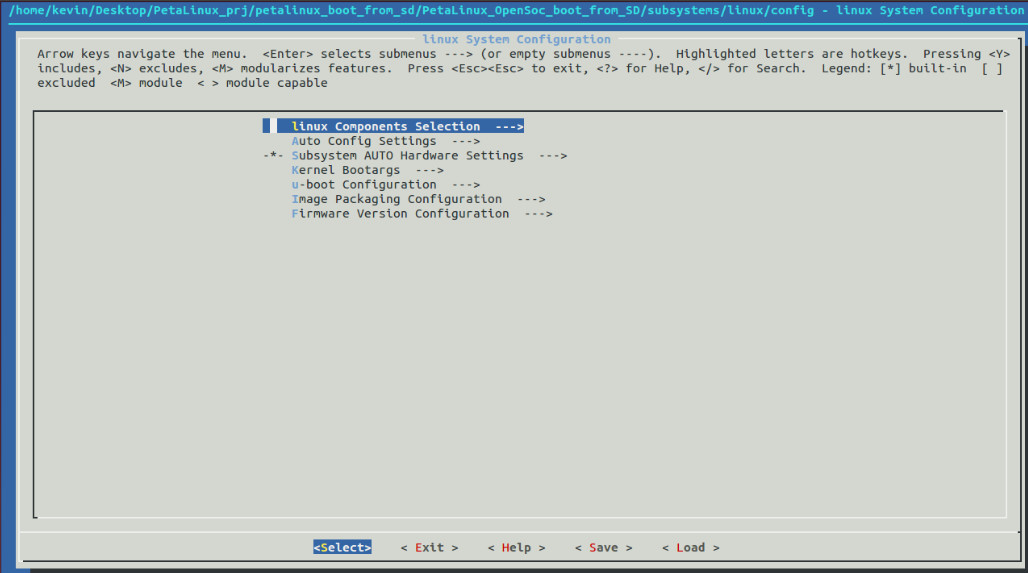Click the arrow after Image Packaging Configuration
This screenshot has height=573, width=1028.
point(531,199)
